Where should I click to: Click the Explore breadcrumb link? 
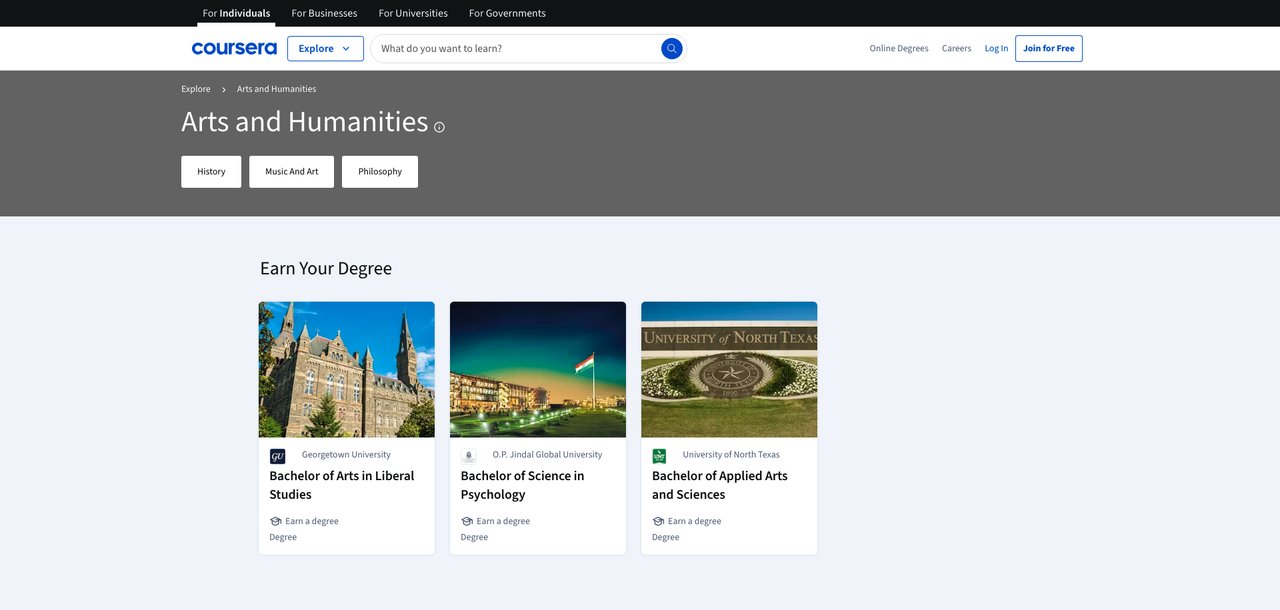point(196,89)
